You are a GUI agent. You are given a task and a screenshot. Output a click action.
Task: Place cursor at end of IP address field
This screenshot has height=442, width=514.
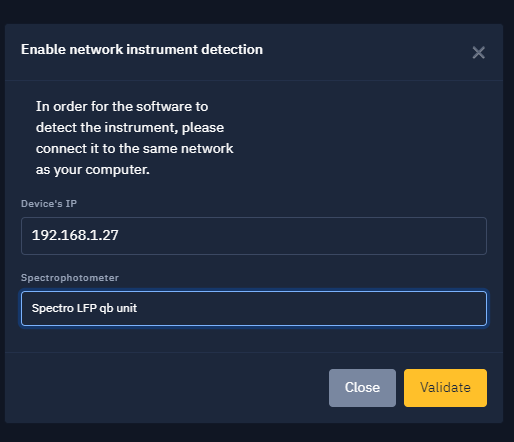click(300, 236)
